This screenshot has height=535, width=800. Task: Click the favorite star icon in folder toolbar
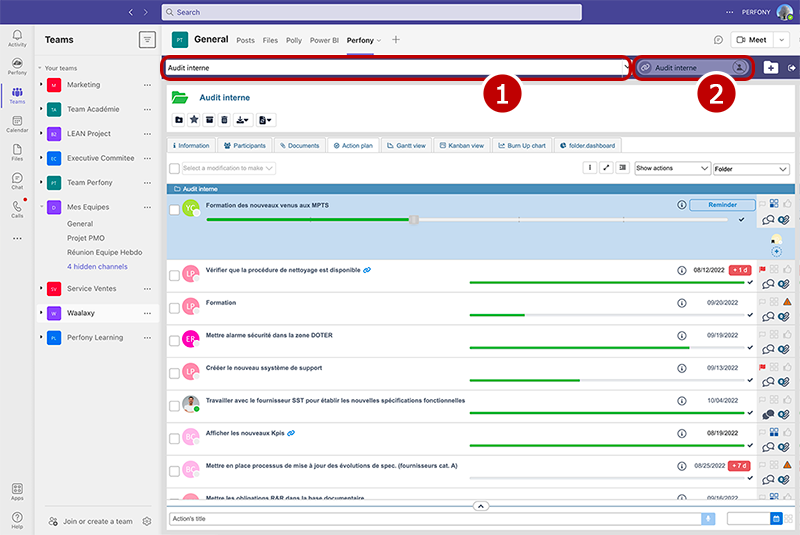tap(194, 120)
